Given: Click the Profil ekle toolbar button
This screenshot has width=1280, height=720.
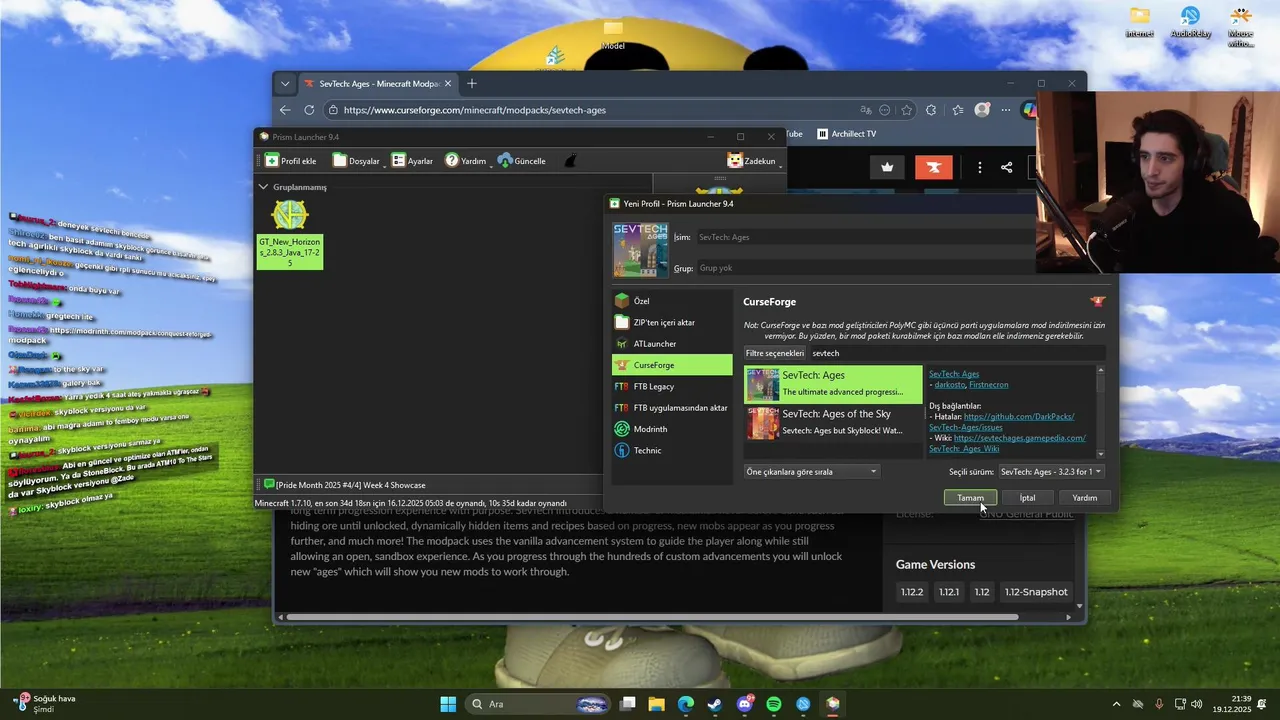Looking at the screenshot, I should click(x=290, y=161).
